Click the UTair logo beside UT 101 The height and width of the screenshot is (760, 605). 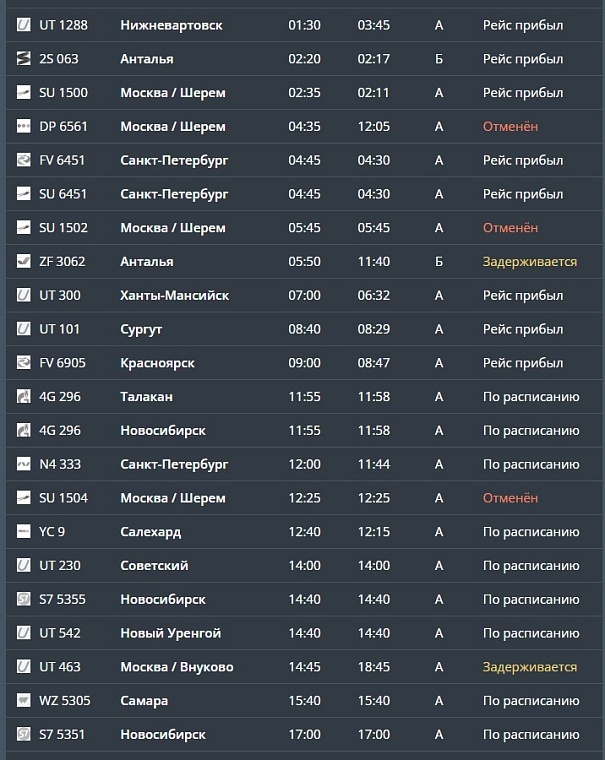pyautogui.click(x=23, y=329)
